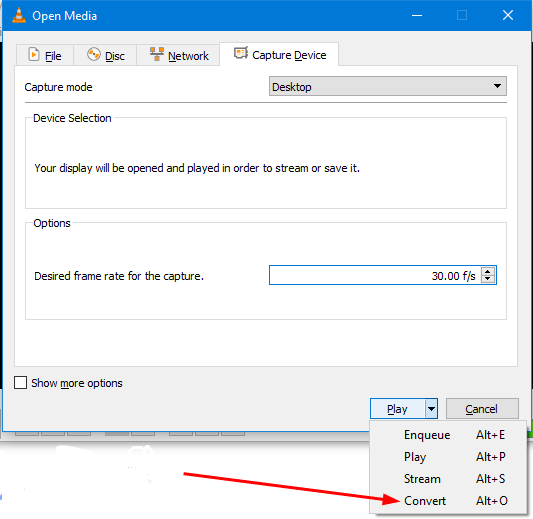Viewport: 533px width, 519px height.
Task: Click the File tab's play-file icon
Action: [x=34, y=54]
